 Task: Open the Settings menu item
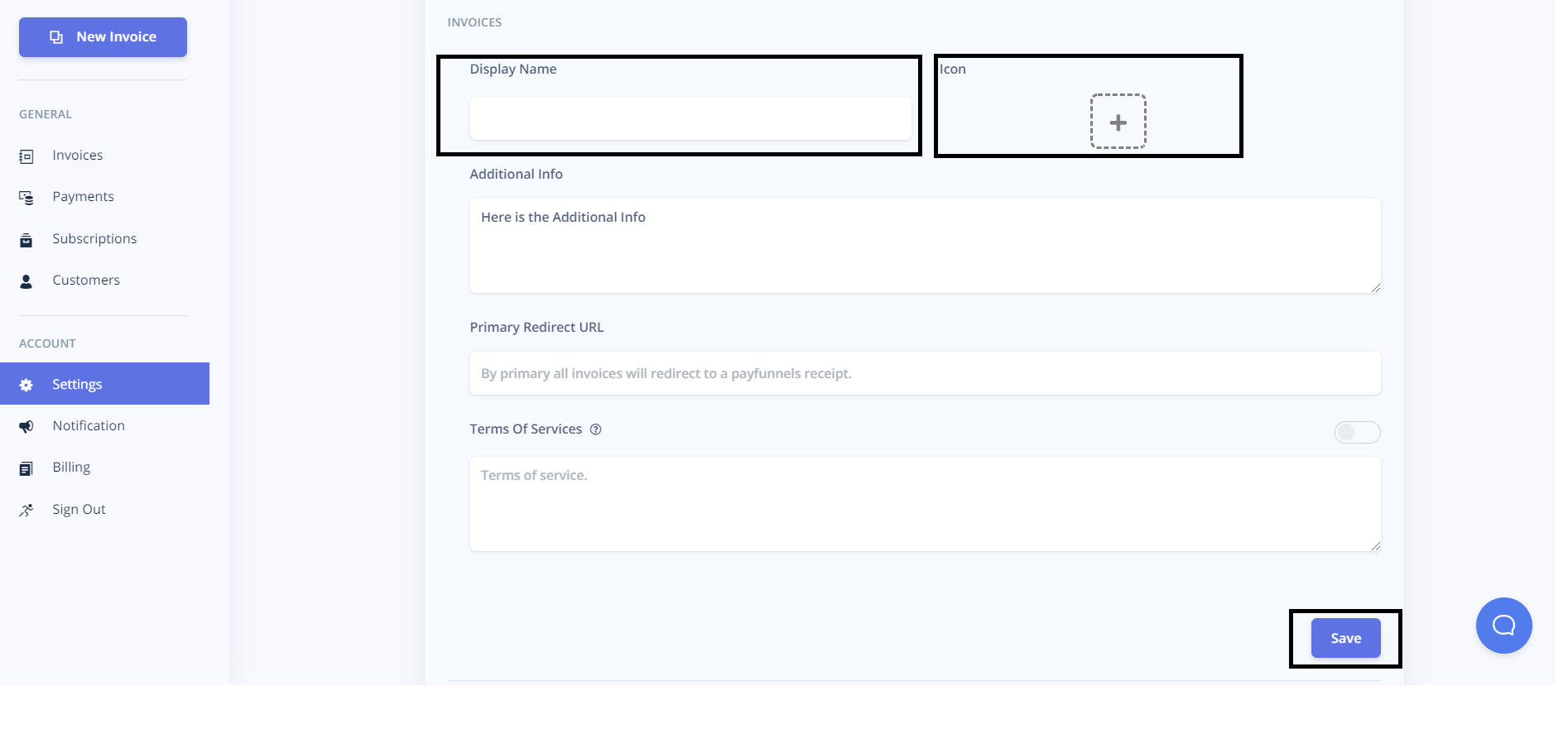click(x=76, y=384)
